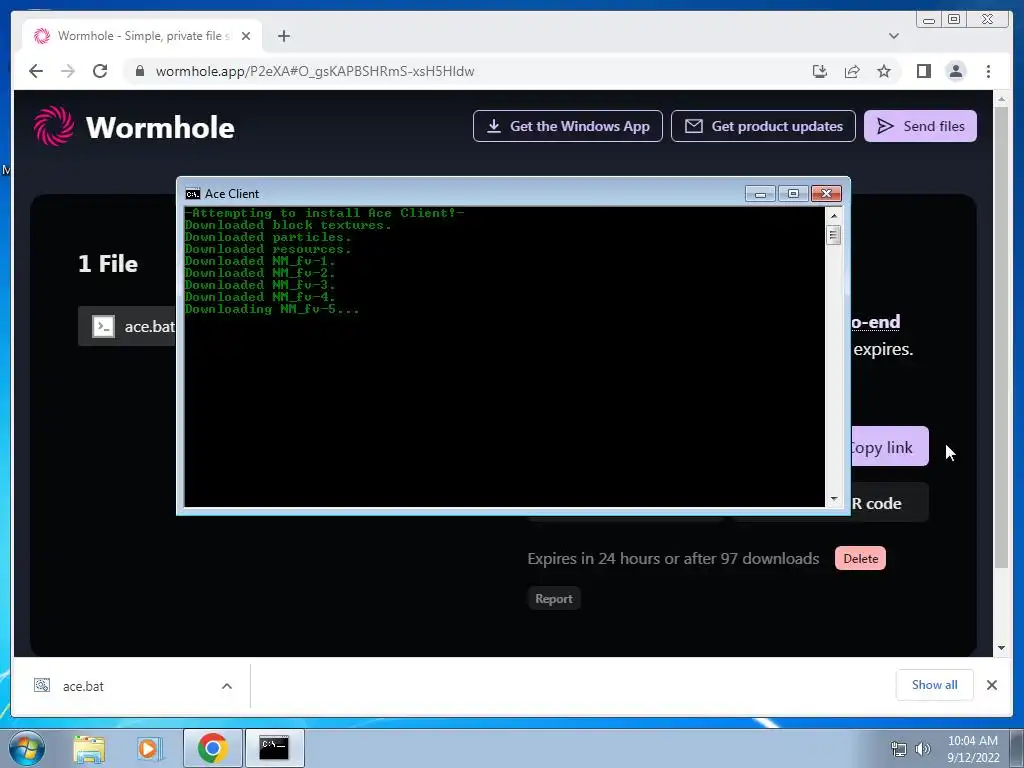Click the Copy link button
This screenshot has width=1024, height=768.
pos(889,447)
